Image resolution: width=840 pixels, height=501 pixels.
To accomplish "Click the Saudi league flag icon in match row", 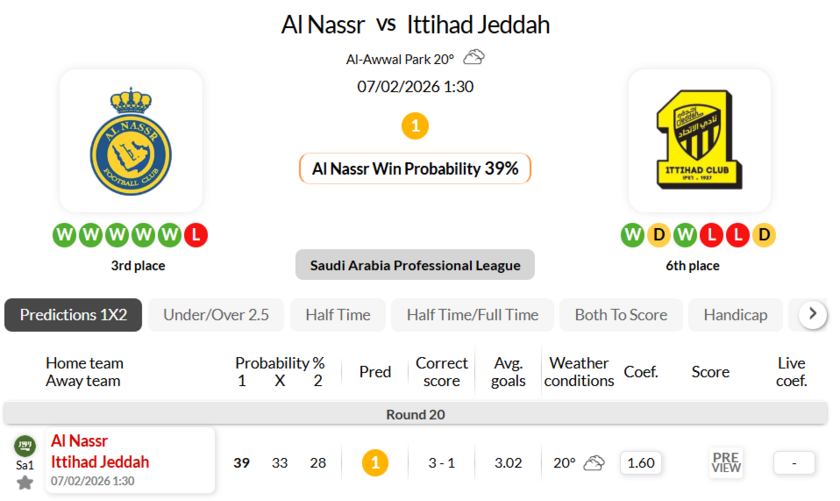I will point(24,446).
